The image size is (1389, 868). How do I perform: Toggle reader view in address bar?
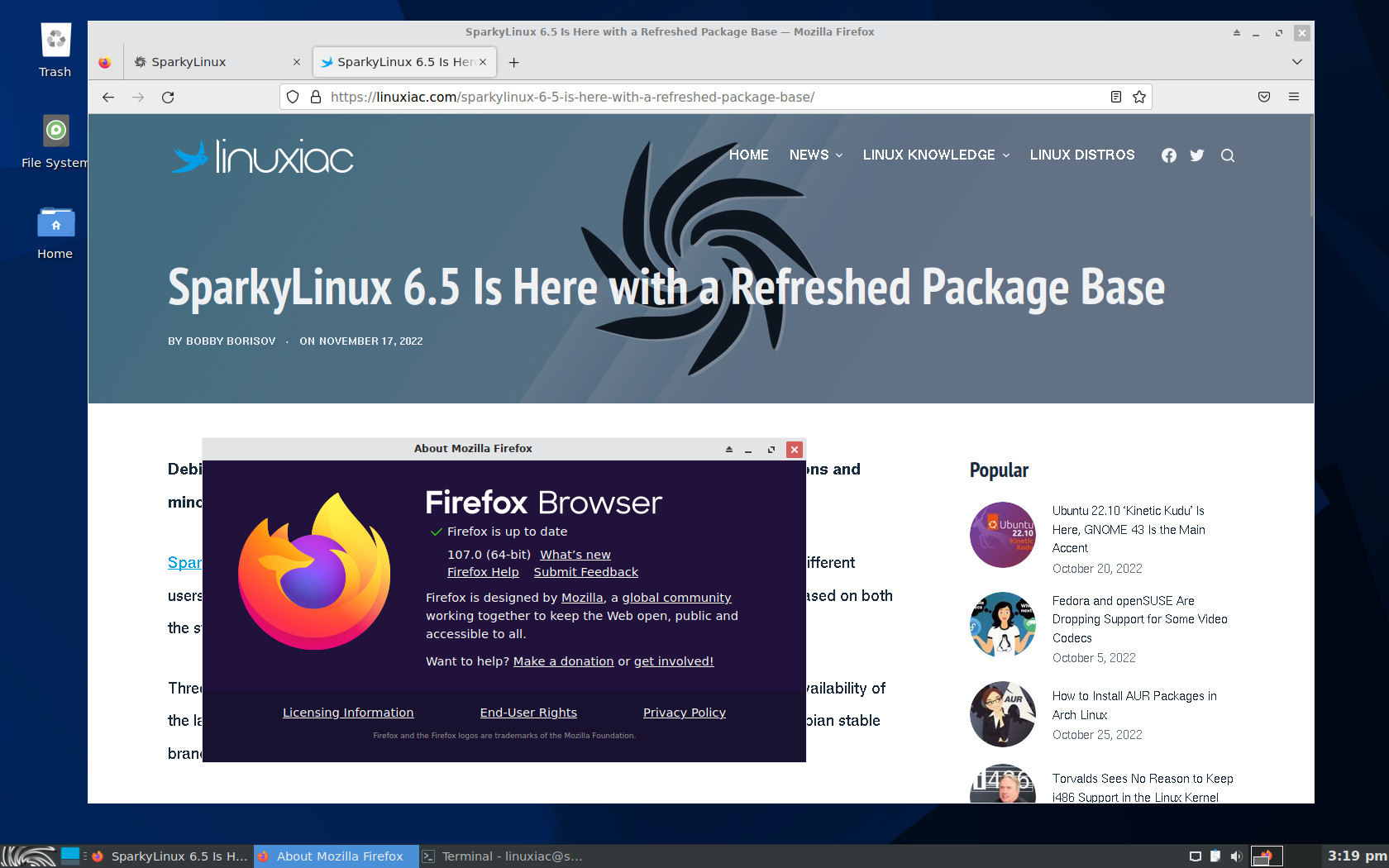point(1116,98)
